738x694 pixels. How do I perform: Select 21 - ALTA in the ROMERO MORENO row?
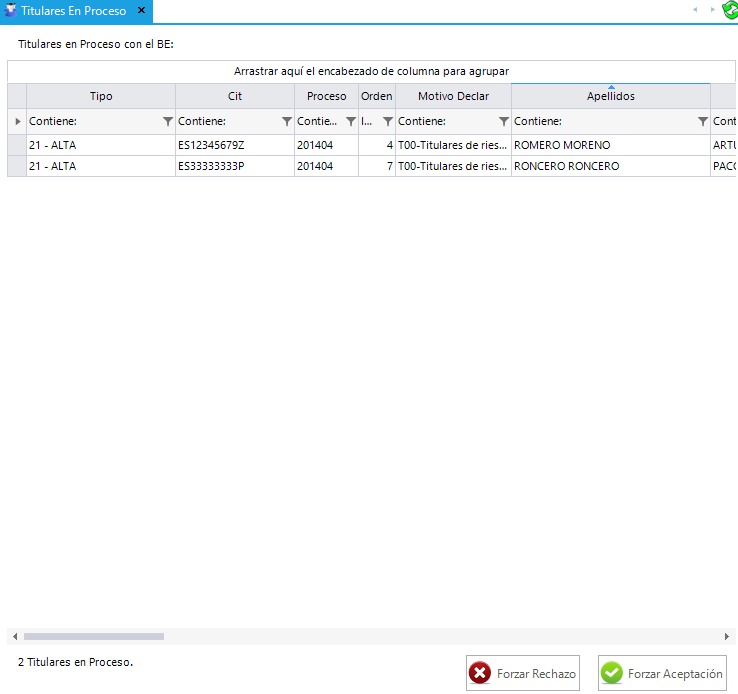[x=101, y=145]
